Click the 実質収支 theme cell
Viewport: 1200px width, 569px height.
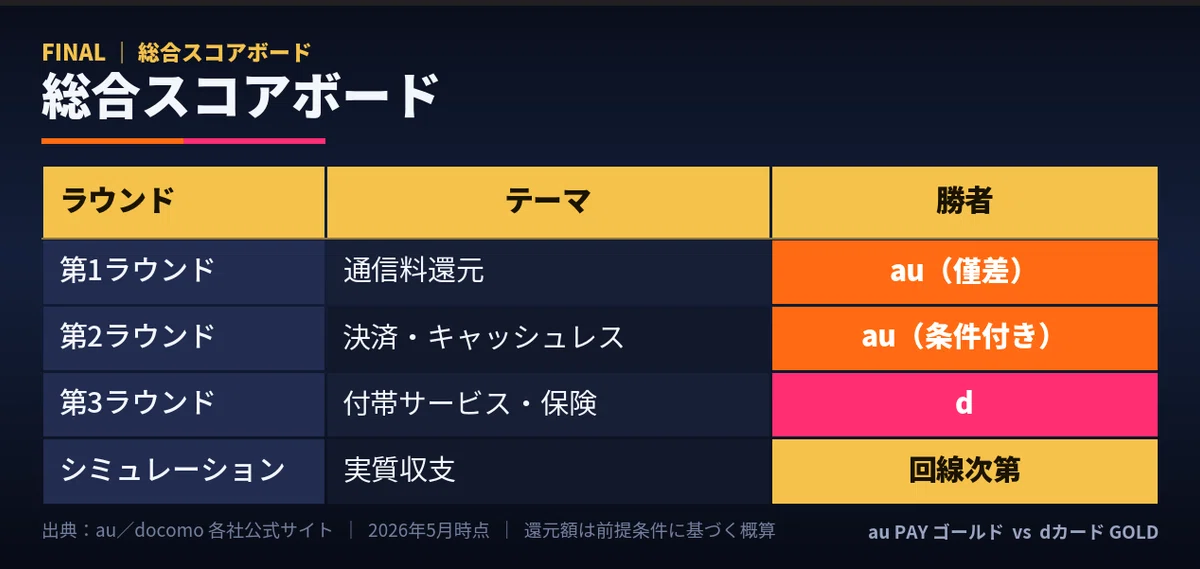click(548, 470)
